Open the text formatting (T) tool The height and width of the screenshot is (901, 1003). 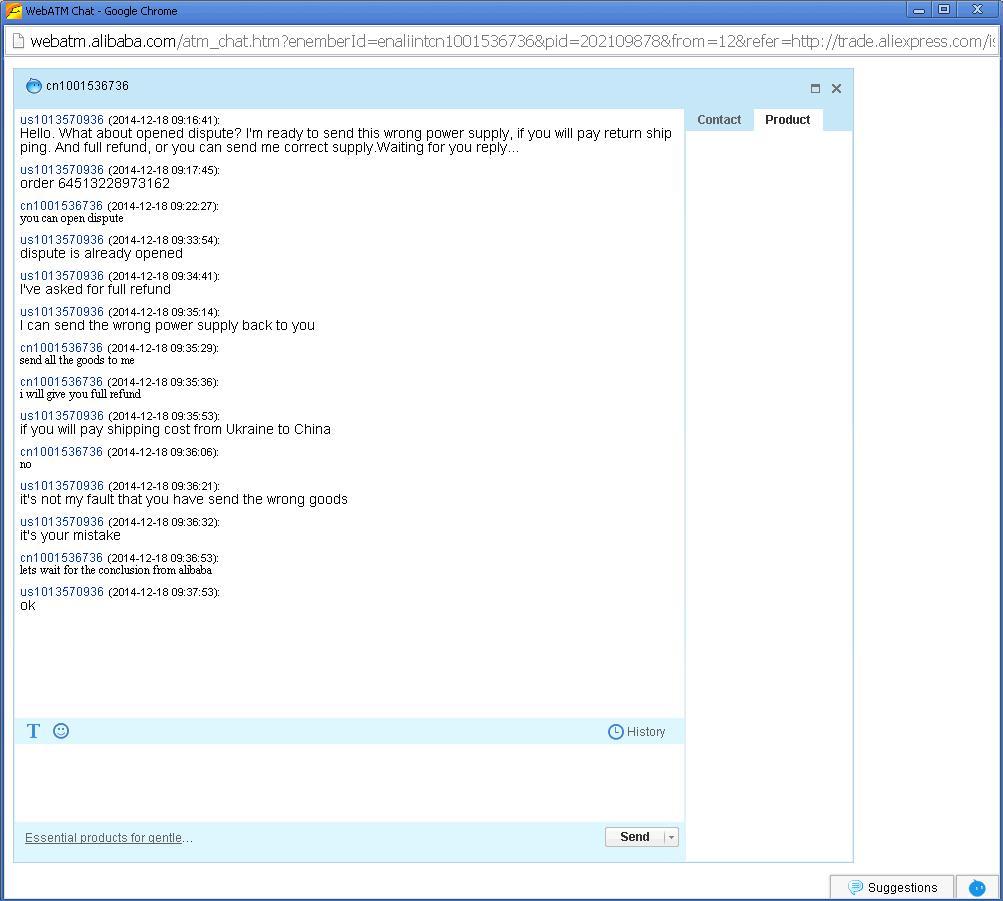(33, 731)
